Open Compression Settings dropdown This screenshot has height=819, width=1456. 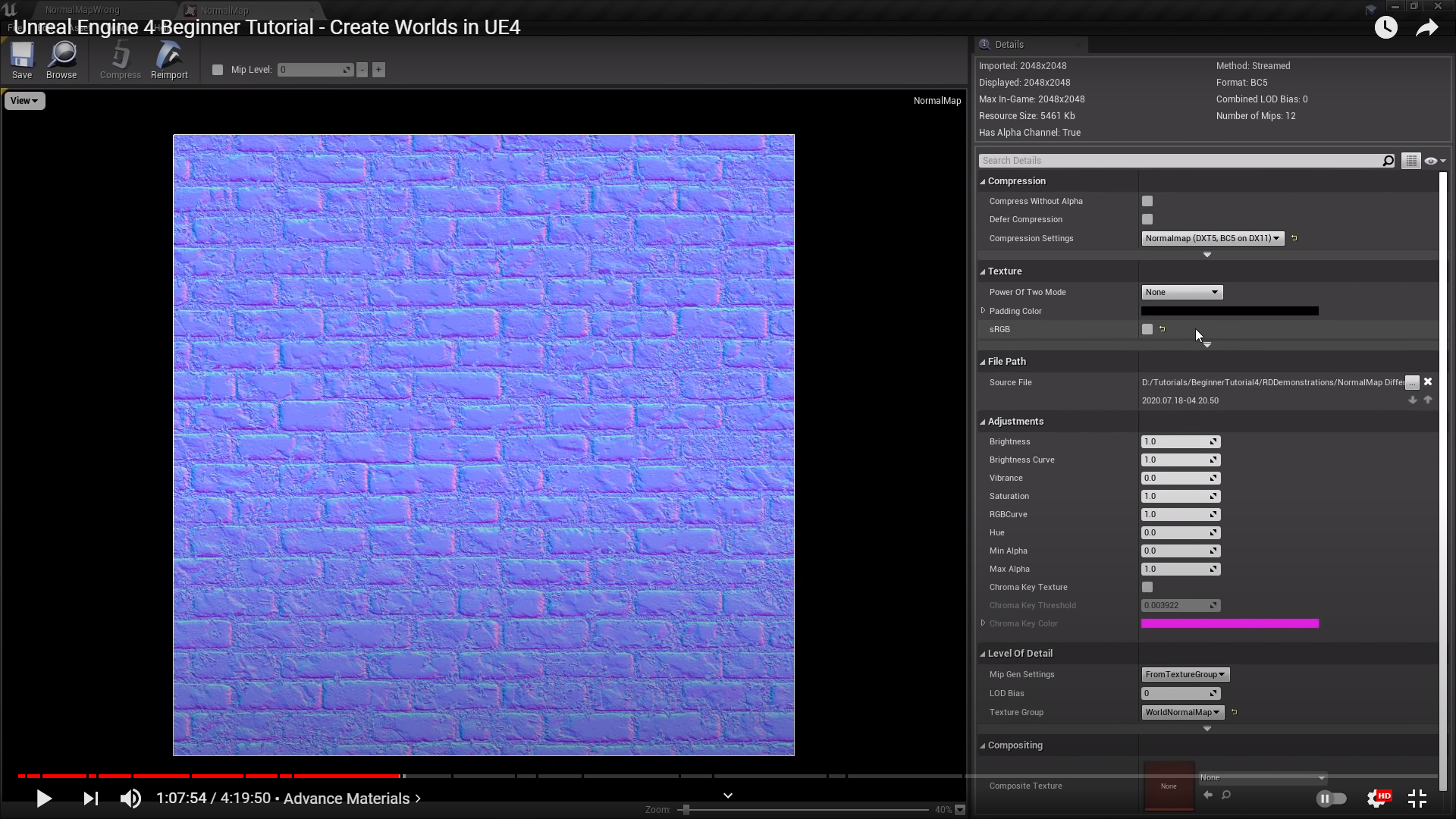(1212, 238)
